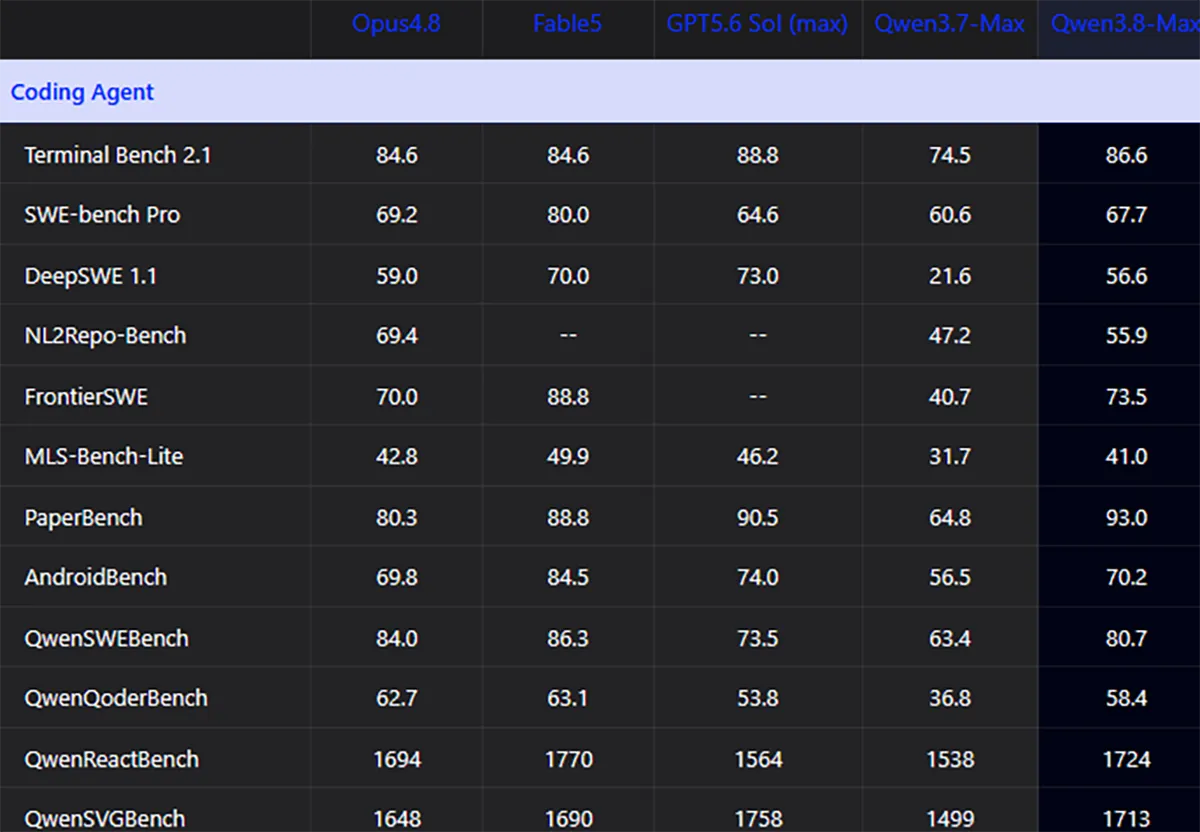Click SWE-bench Pro Qwen3.8-Max value 67.7
Screen dimensions: 1200x832
coord(1126,215)
